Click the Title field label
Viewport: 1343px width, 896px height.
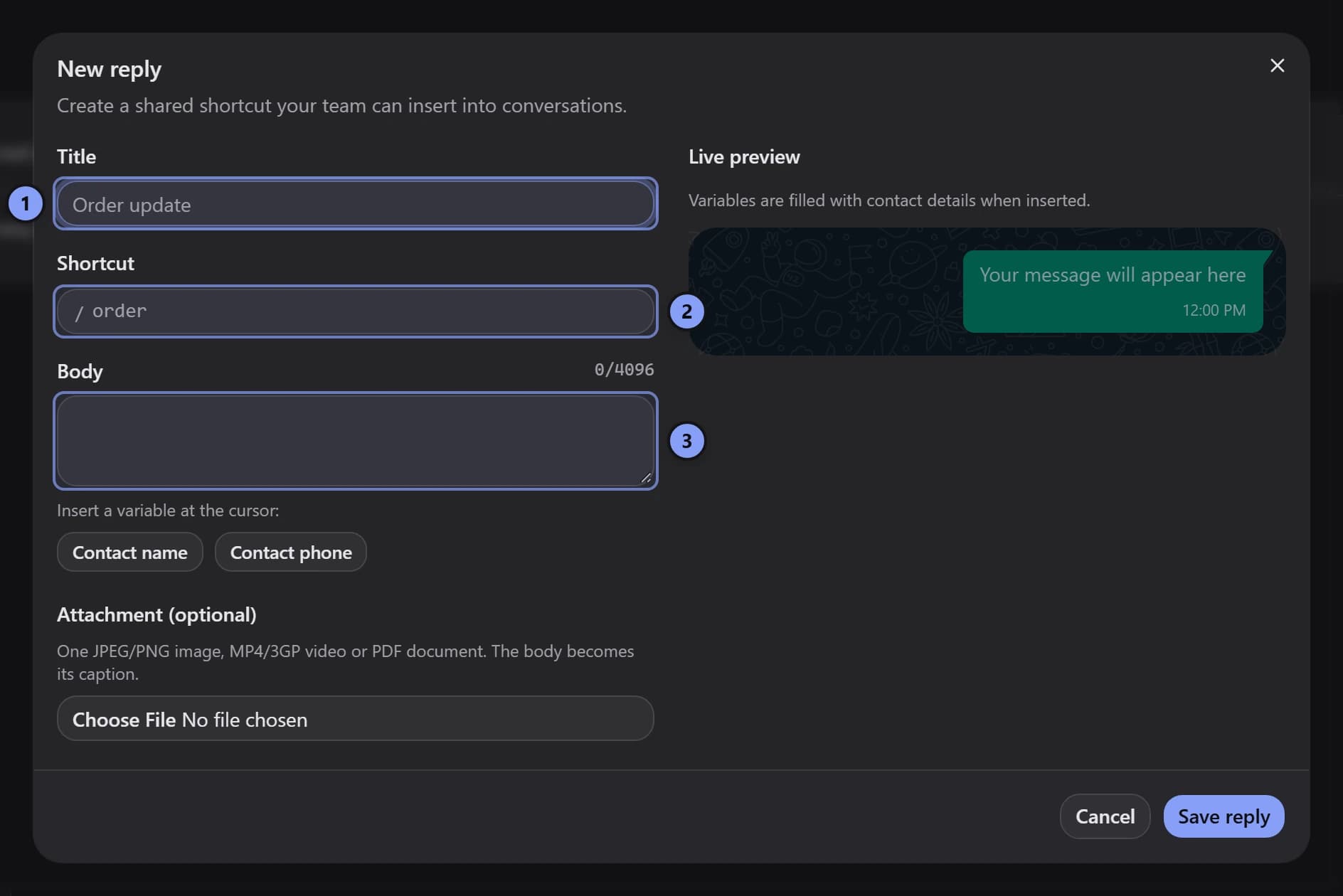tap(76, 156)
